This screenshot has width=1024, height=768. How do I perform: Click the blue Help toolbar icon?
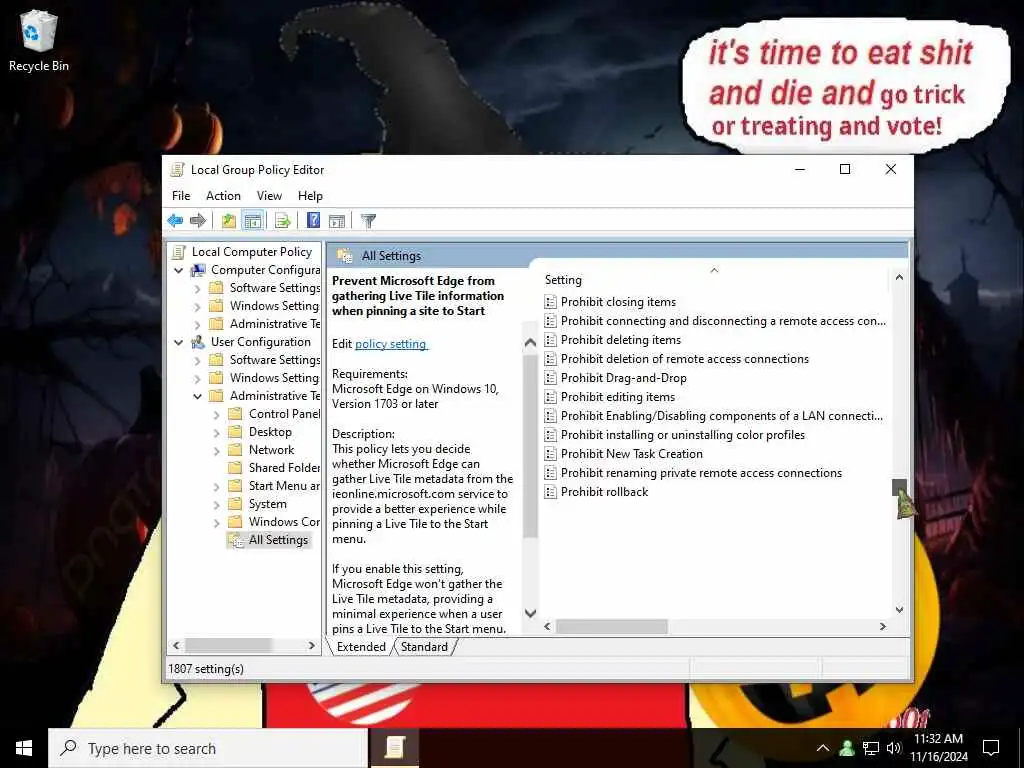313,221
